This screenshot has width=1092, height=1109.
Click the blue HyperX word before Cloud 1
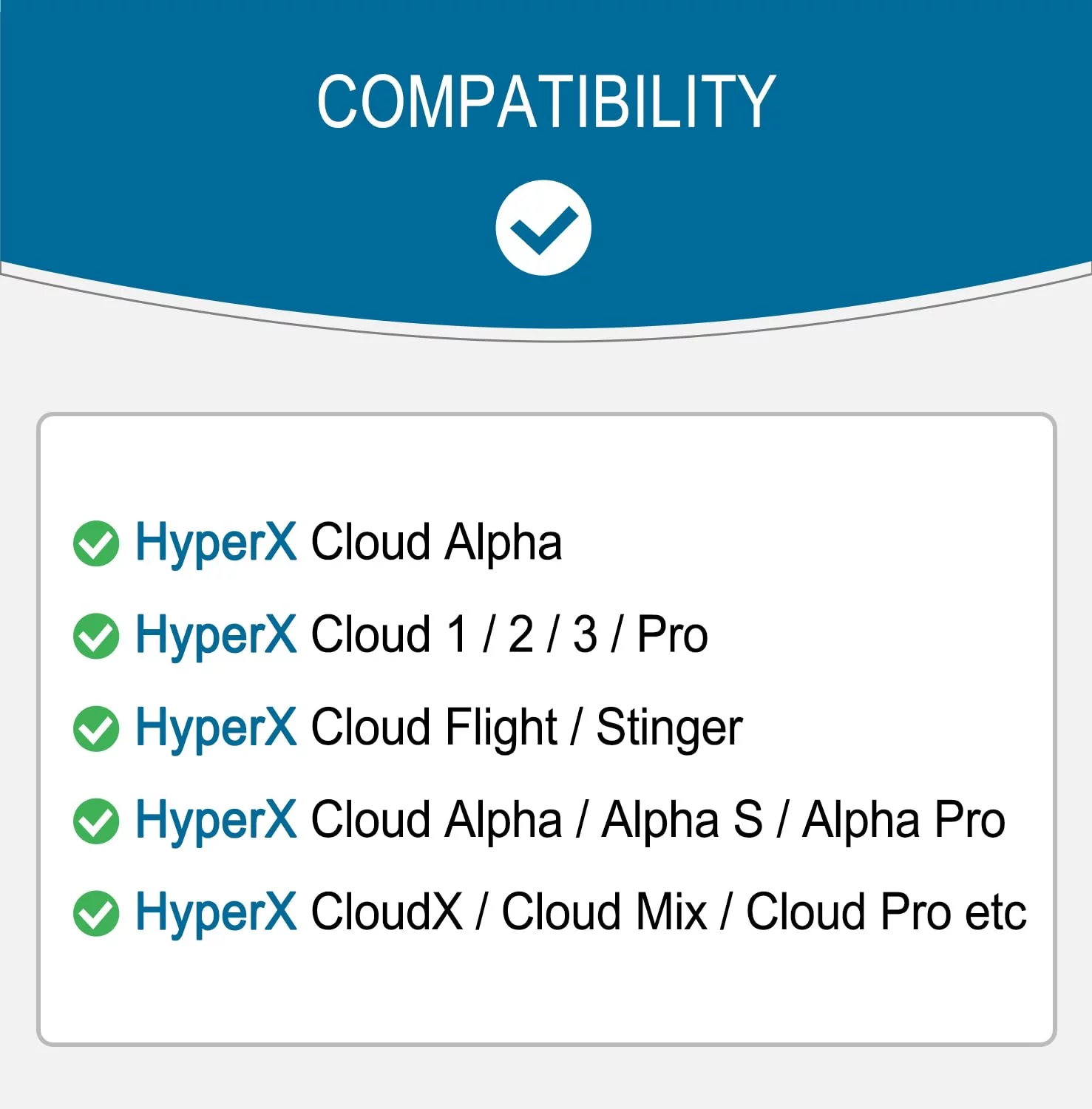(x=216, y=636)
